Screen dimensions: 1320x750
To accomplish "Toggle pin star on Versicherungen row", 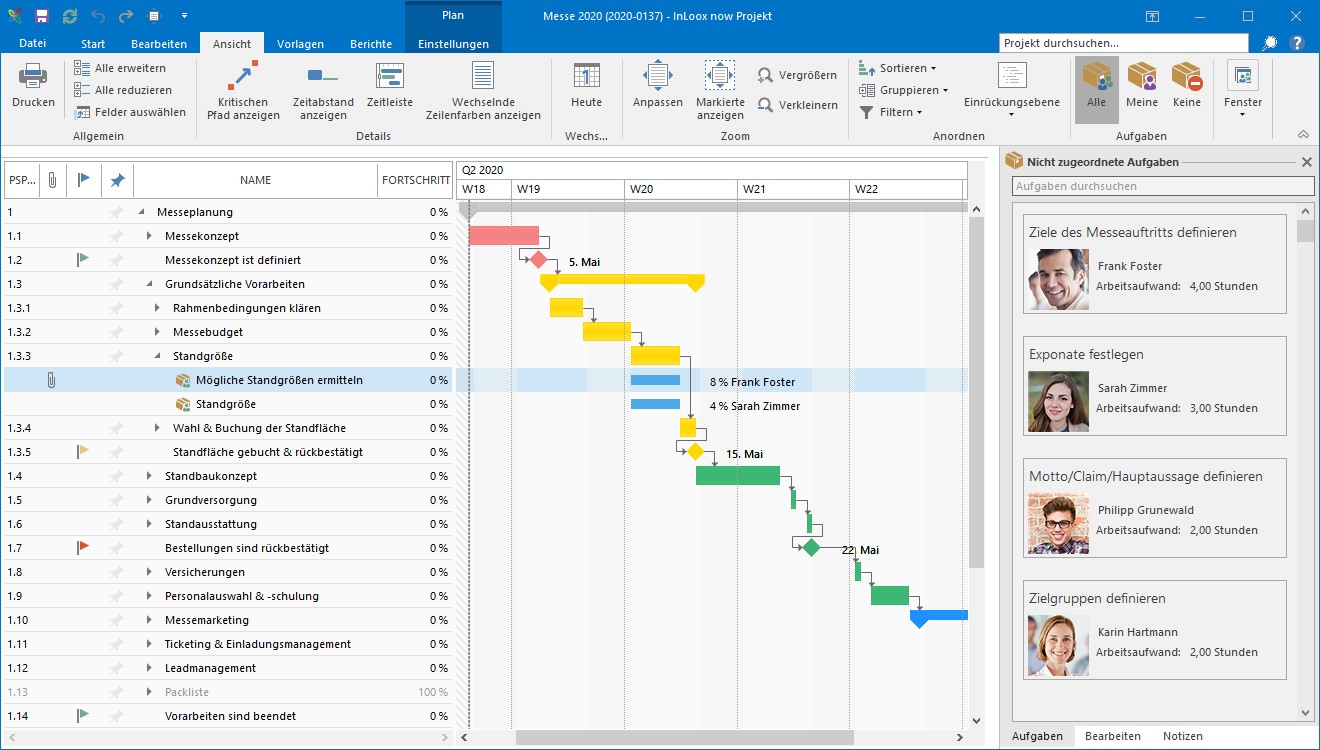I will pyautogui.click(x=117, y=572).
